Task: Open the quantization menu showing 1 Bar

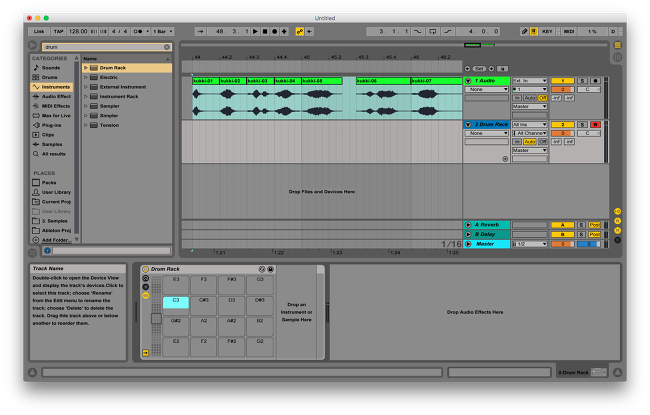Action: point(162,32)
